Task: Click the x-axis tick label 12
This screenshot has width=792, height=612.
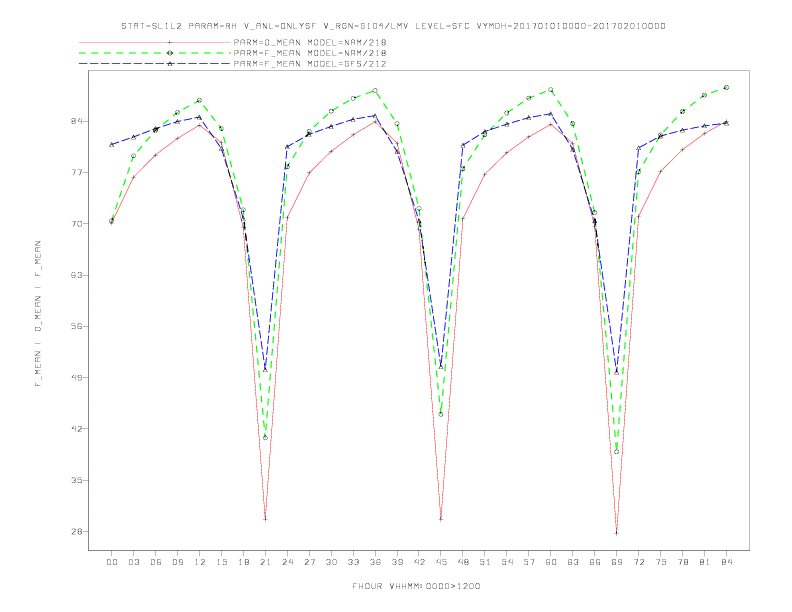Action: point(200,562)
